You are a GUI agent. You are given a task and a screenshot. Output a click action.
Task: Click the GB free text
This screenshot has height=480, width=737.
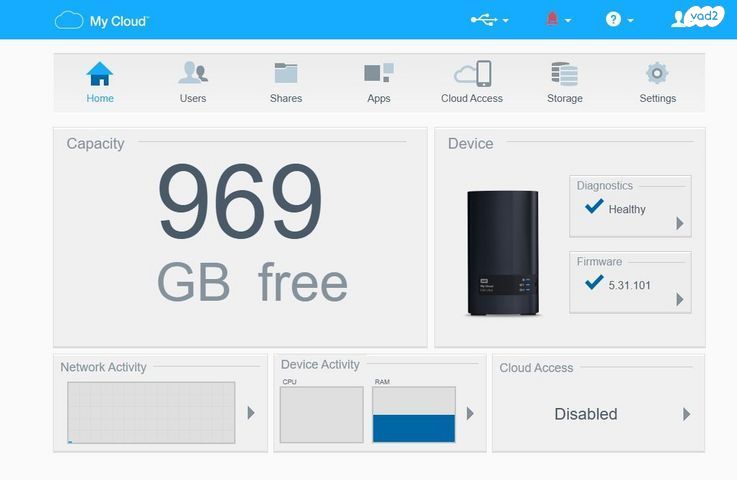click(x=252, y=282)
